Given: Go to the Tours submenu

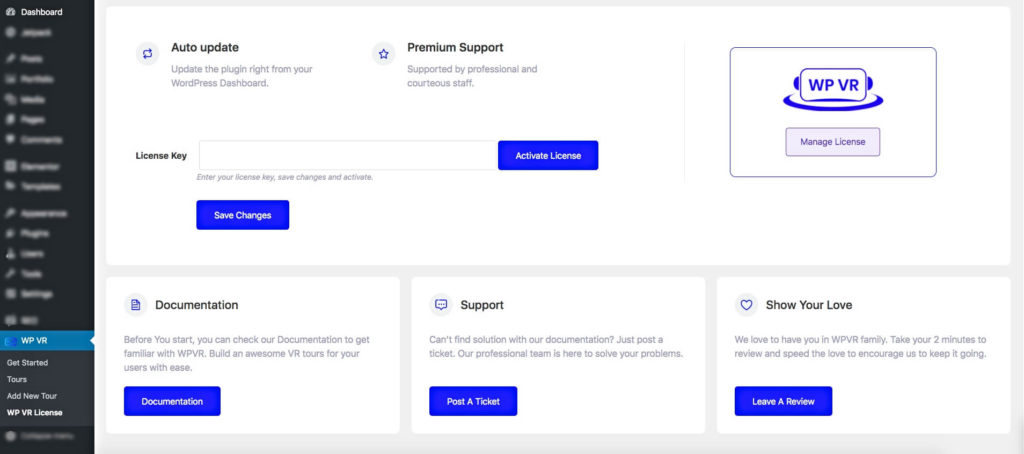Looking at the screenshot, I should (x=17, y=380).
